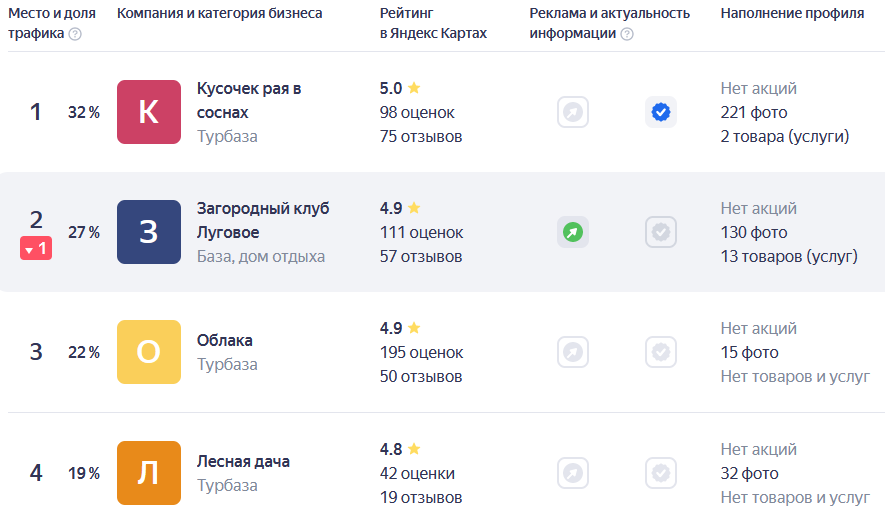Click the help icon beside "информации" header
Image resolution: width=885 pixels, height=520 pixels.
click(626, 34)
